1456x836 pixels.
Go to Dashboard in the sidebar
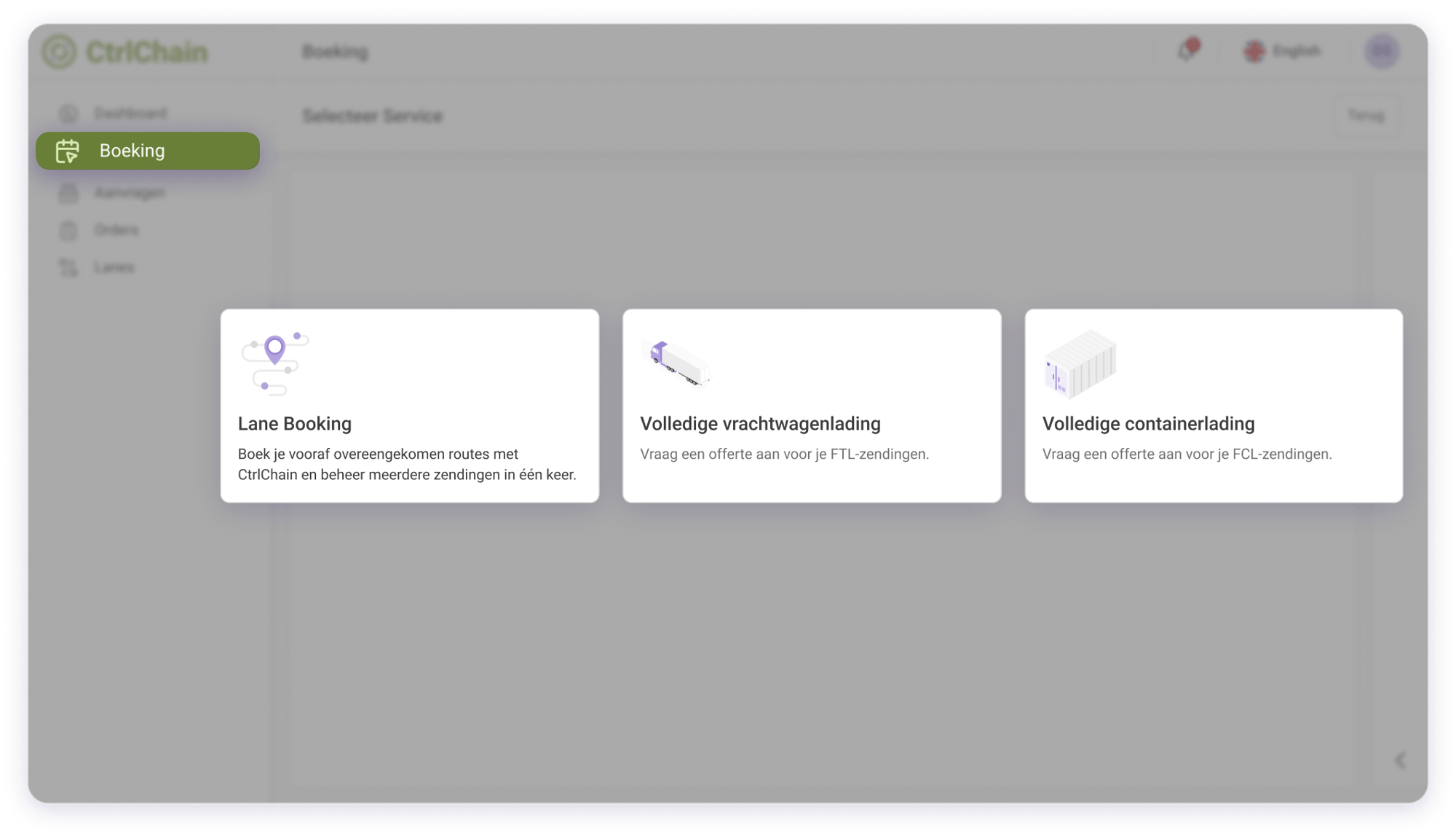130,114
